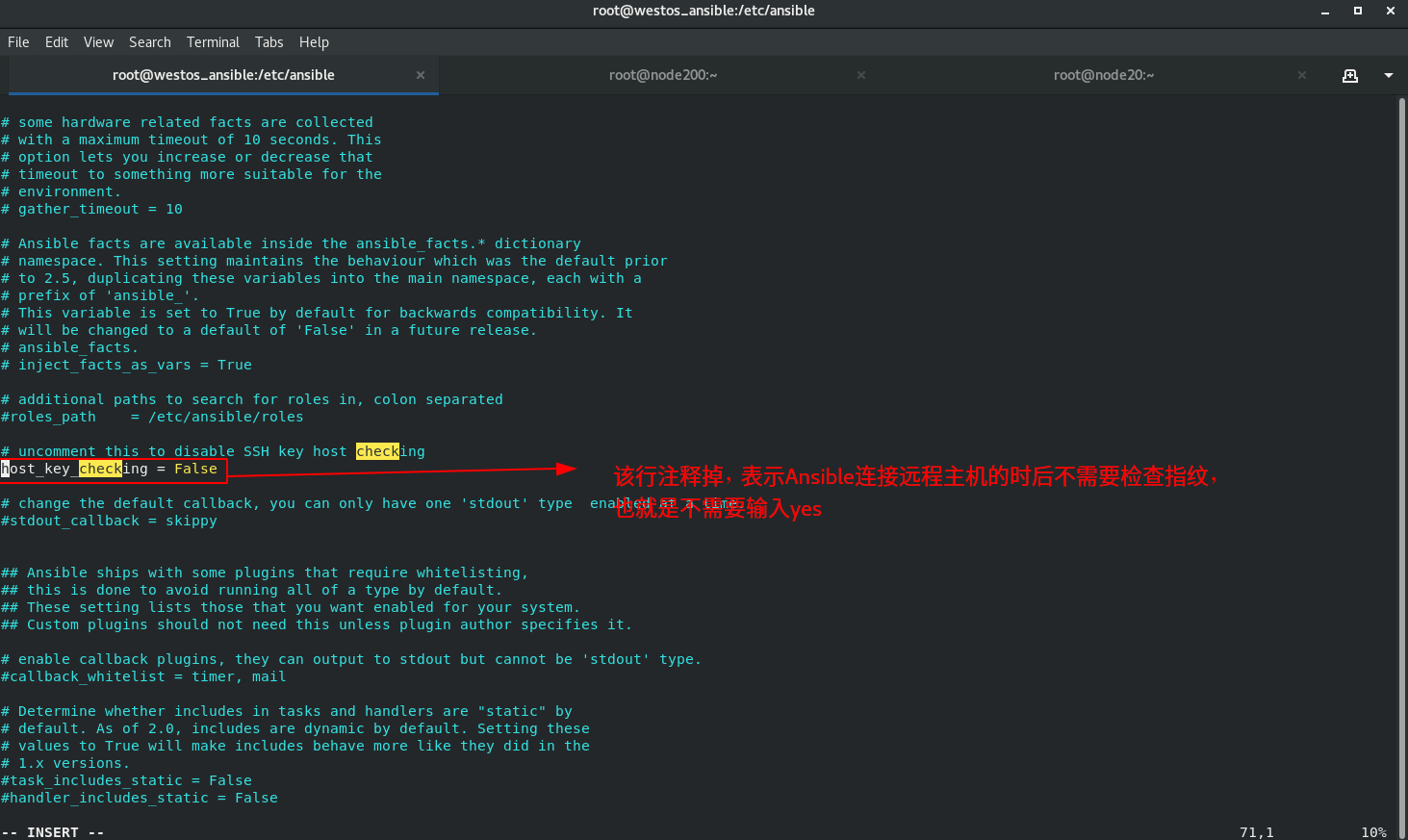Open the View menu
The width and height of the screenshot is (1408, 840).
tap(98, 42)
